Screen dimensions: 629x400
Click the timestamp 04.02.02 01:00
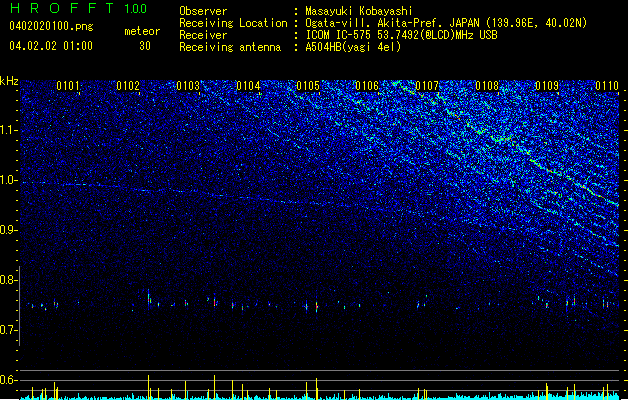coord(51,46)
